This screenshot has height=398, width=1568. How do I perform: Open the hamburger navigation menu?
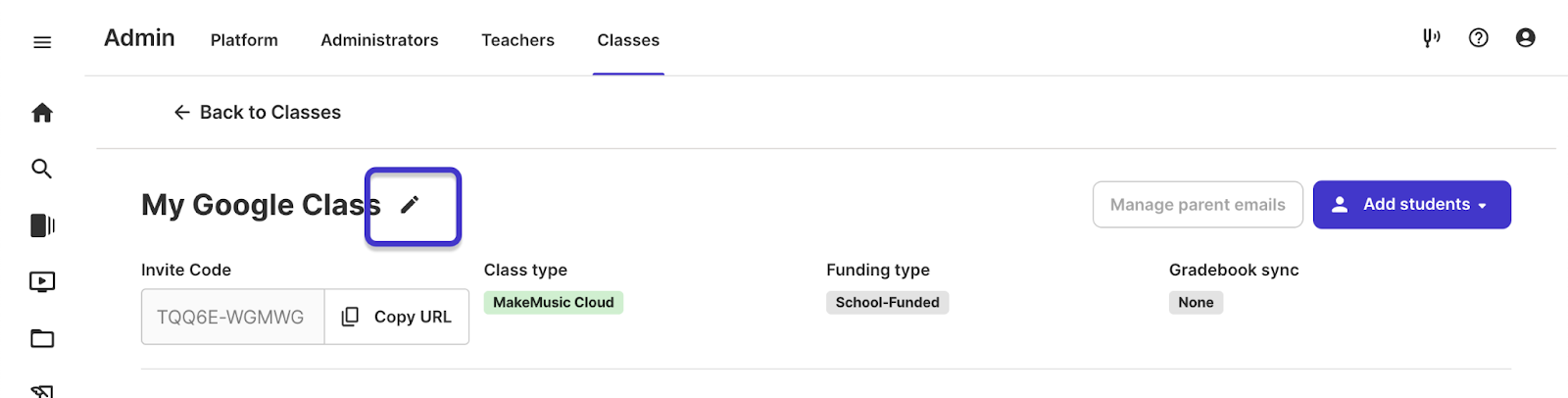(x=42, y=42)
